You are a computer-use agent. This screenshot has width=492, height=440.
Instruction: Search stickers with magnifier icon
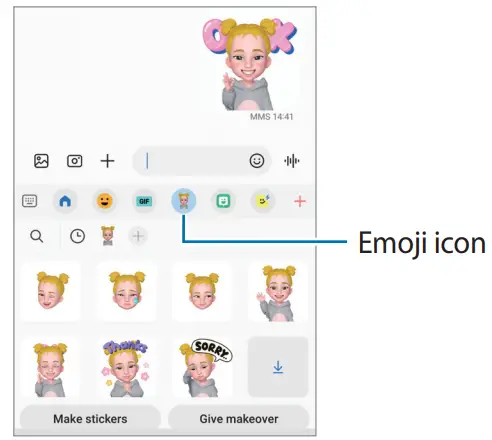click(36, 236)
